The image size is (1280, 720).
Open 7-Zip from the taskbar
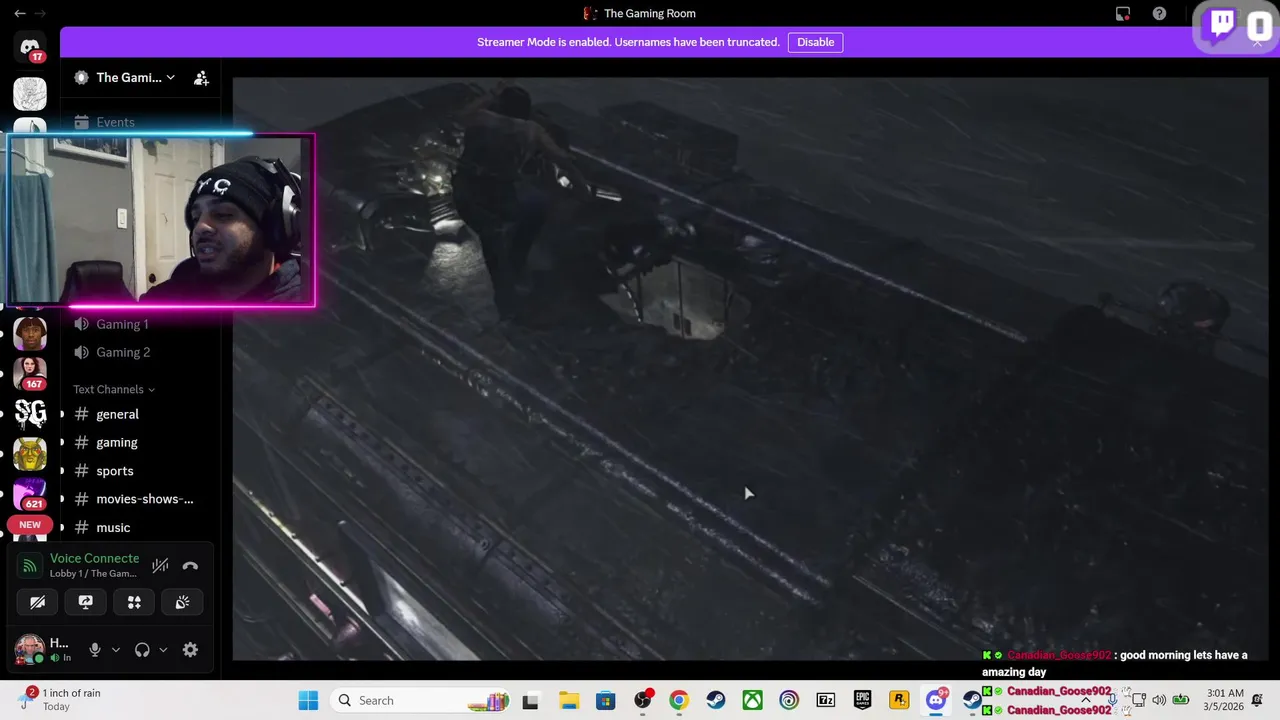[x=826, y=700]
